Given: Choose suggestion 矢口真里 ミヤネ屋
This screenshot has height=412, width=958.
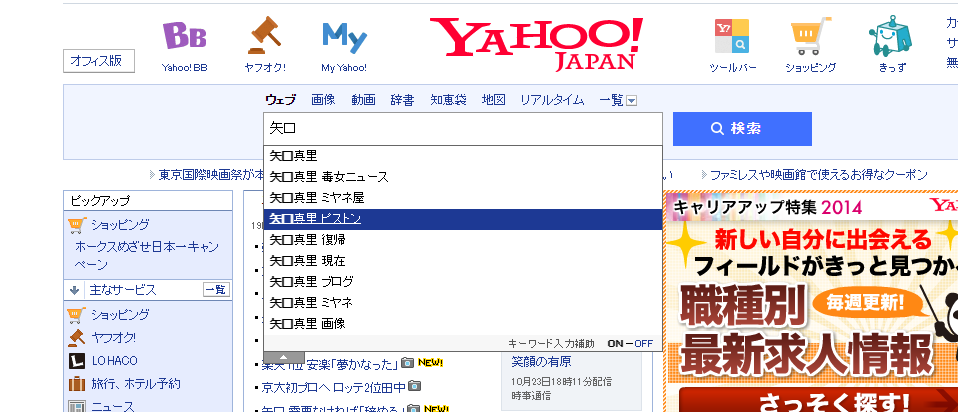Looking at the screenshot, I should (463, 198).
